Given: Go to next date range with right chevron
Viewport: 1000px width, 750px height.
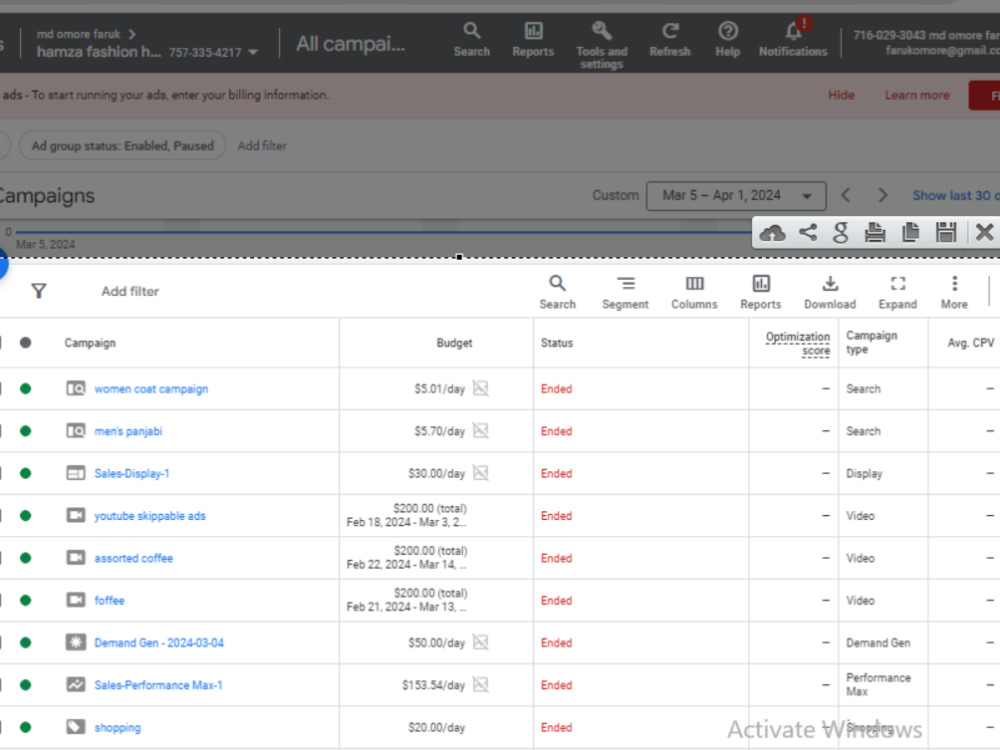Looking at the screenshot, I should point(883,195).
